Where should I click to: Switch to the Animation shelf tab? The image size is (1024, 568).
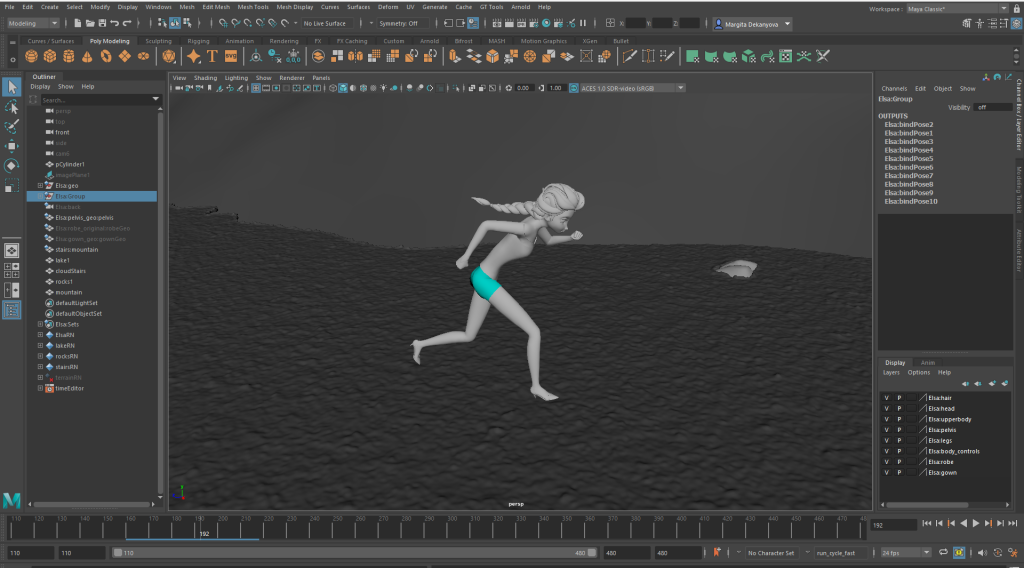tap(240, 41)
